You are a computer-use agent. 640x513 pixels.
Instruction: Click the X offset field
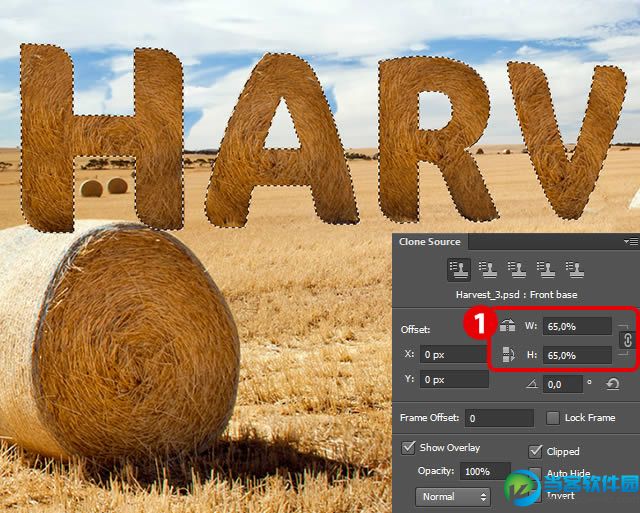pos(454,354)
